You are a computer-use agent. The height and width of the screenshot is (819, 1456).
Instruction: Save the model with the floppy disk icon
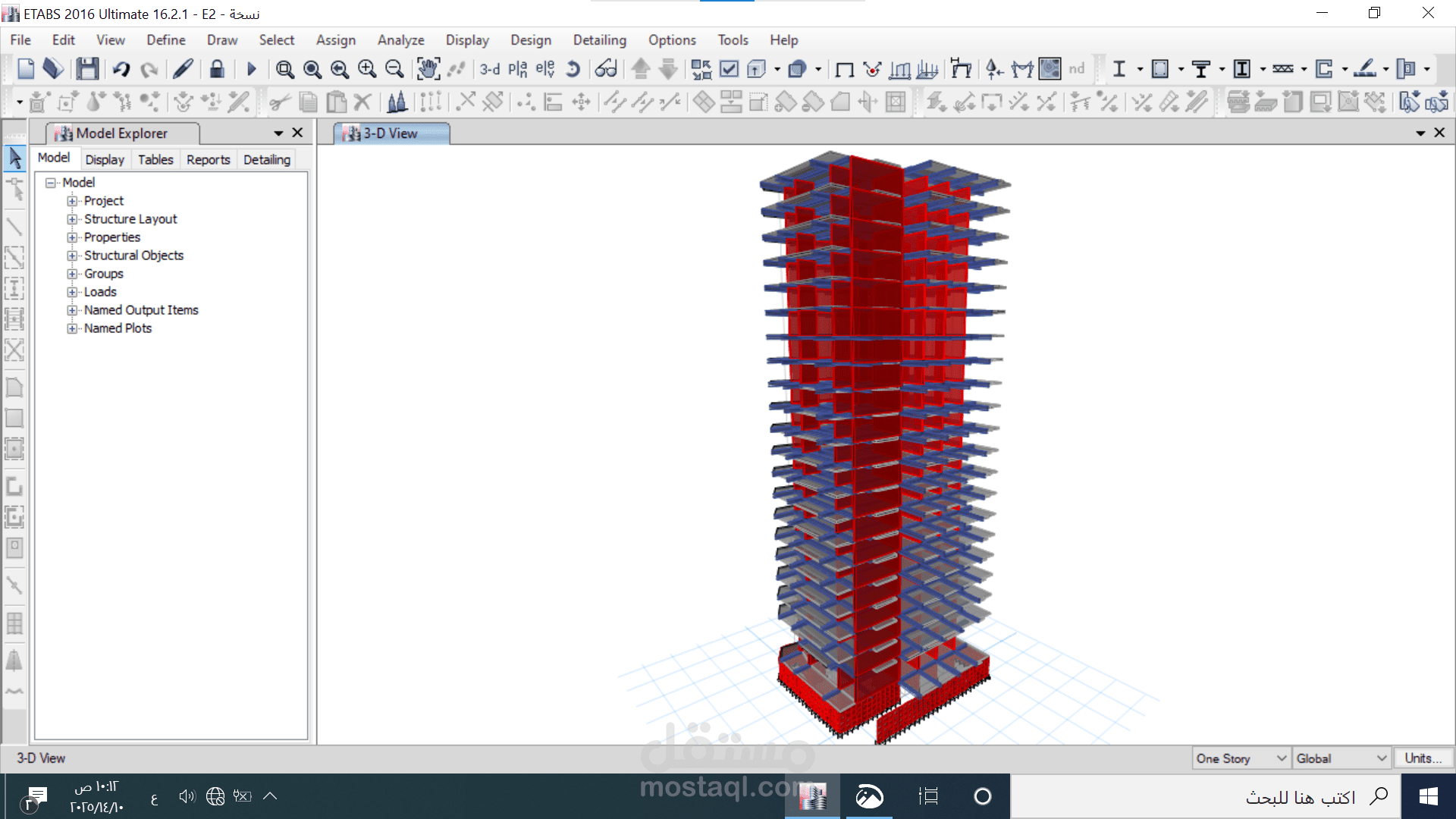(86, 68)
